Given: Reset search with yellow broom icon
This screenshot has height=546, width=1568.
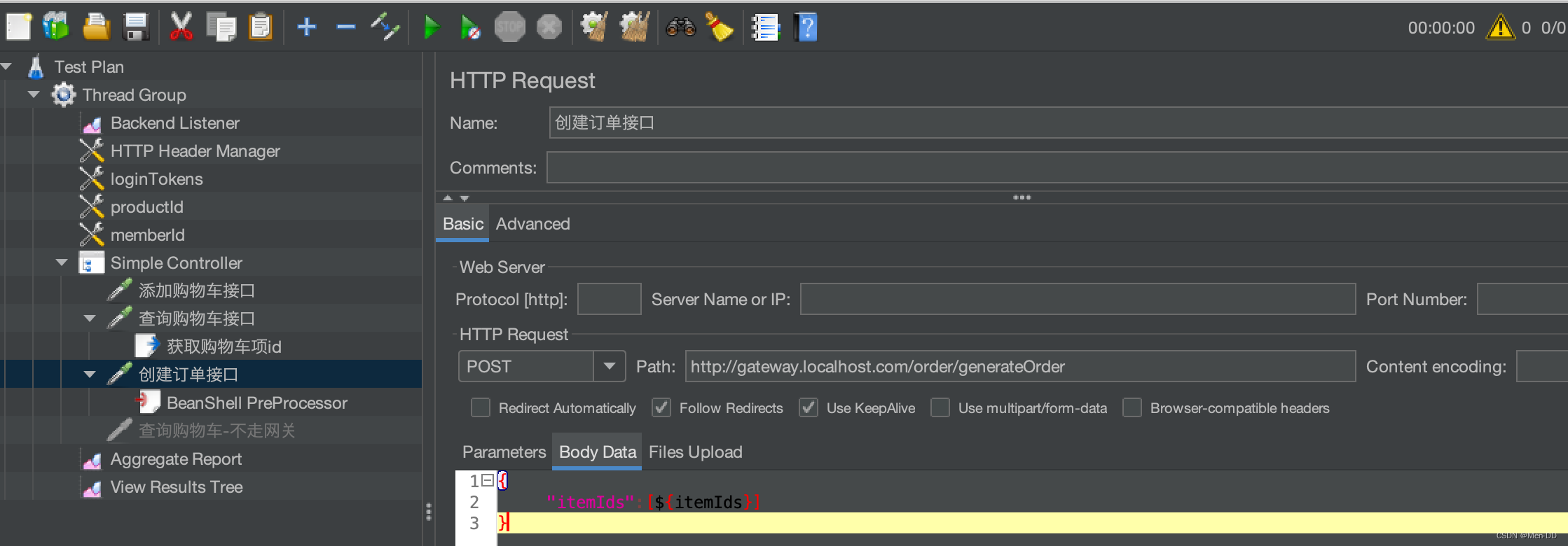Looking at the screenshot, I should 719,27.
